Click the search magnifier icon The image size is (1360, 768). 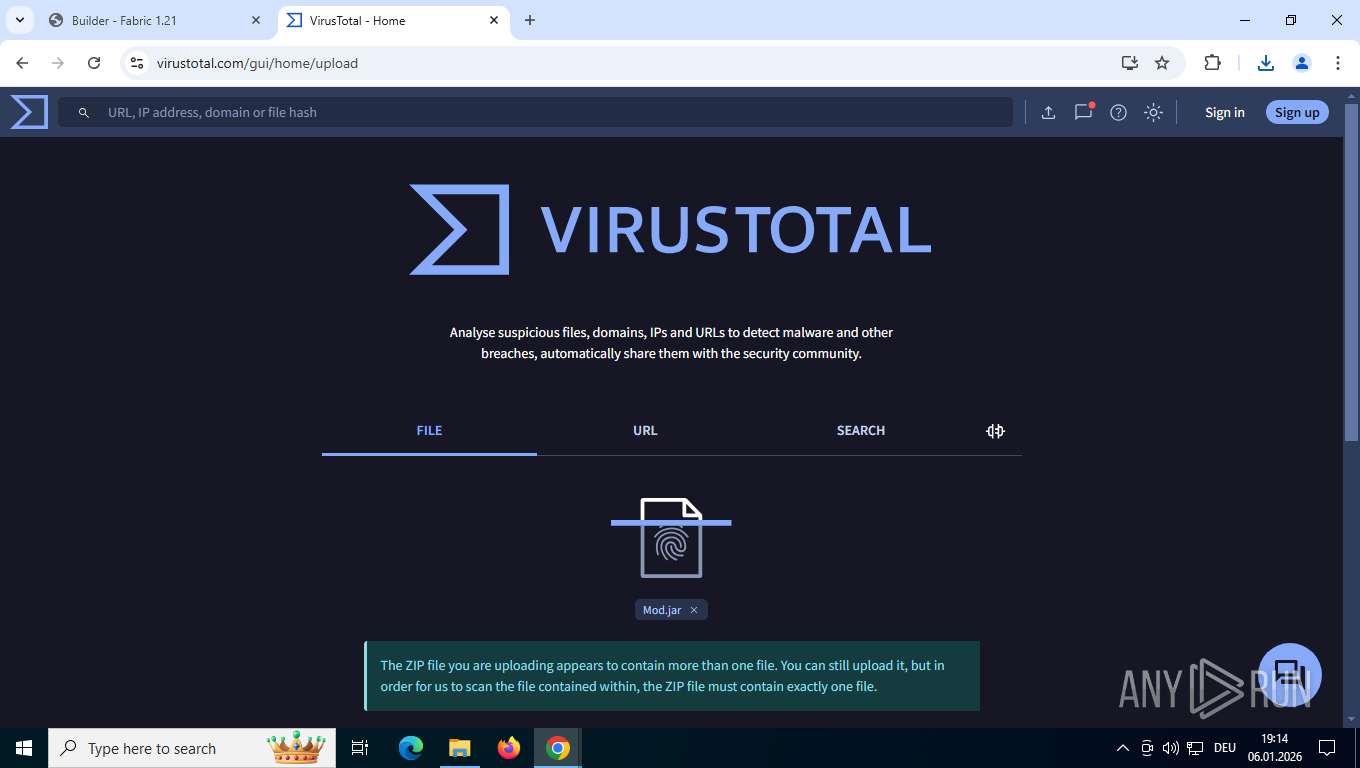(84, 113)
